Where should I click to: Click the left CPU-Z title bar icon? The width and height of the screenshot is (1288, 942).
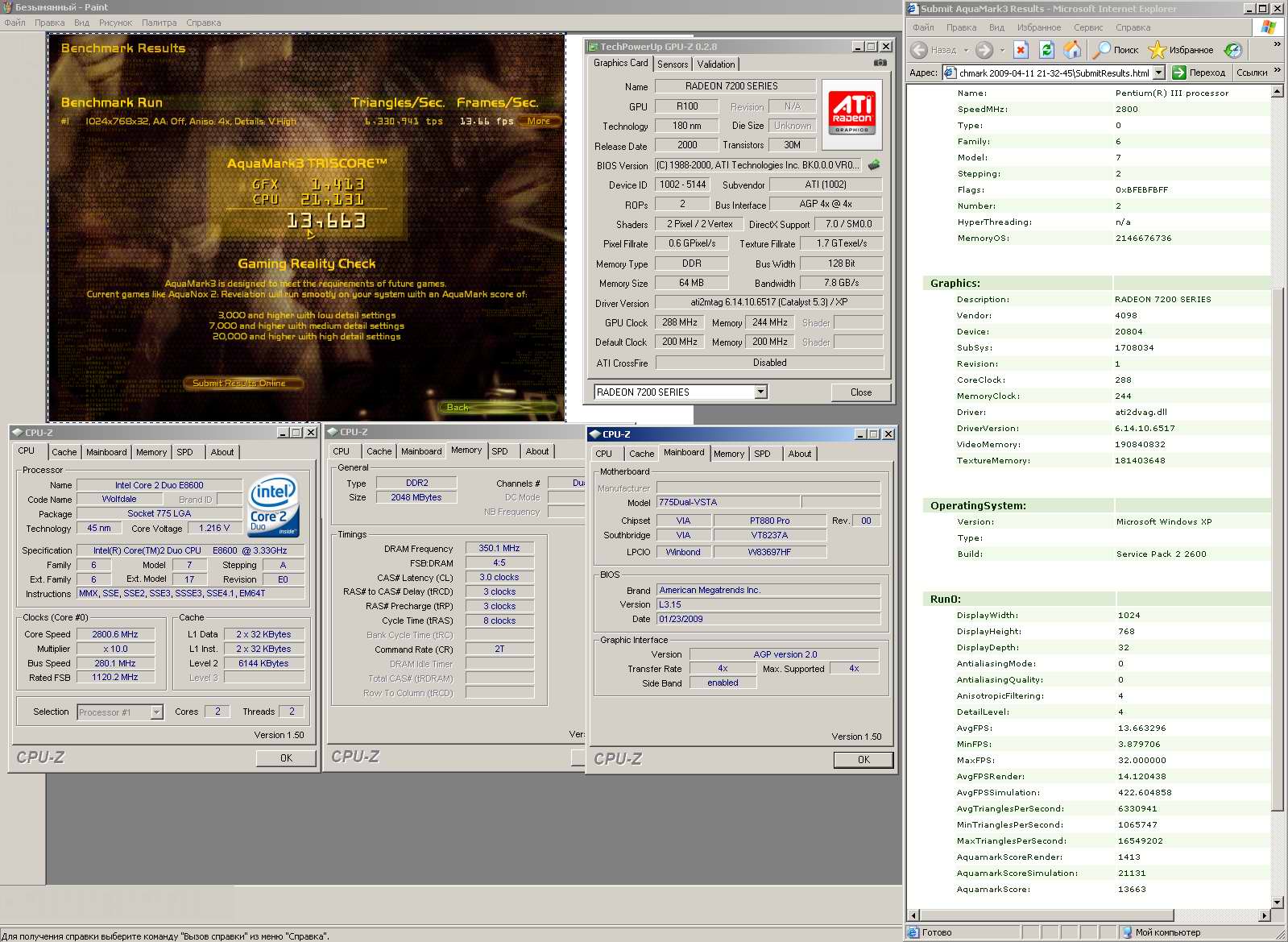[17, 433]
